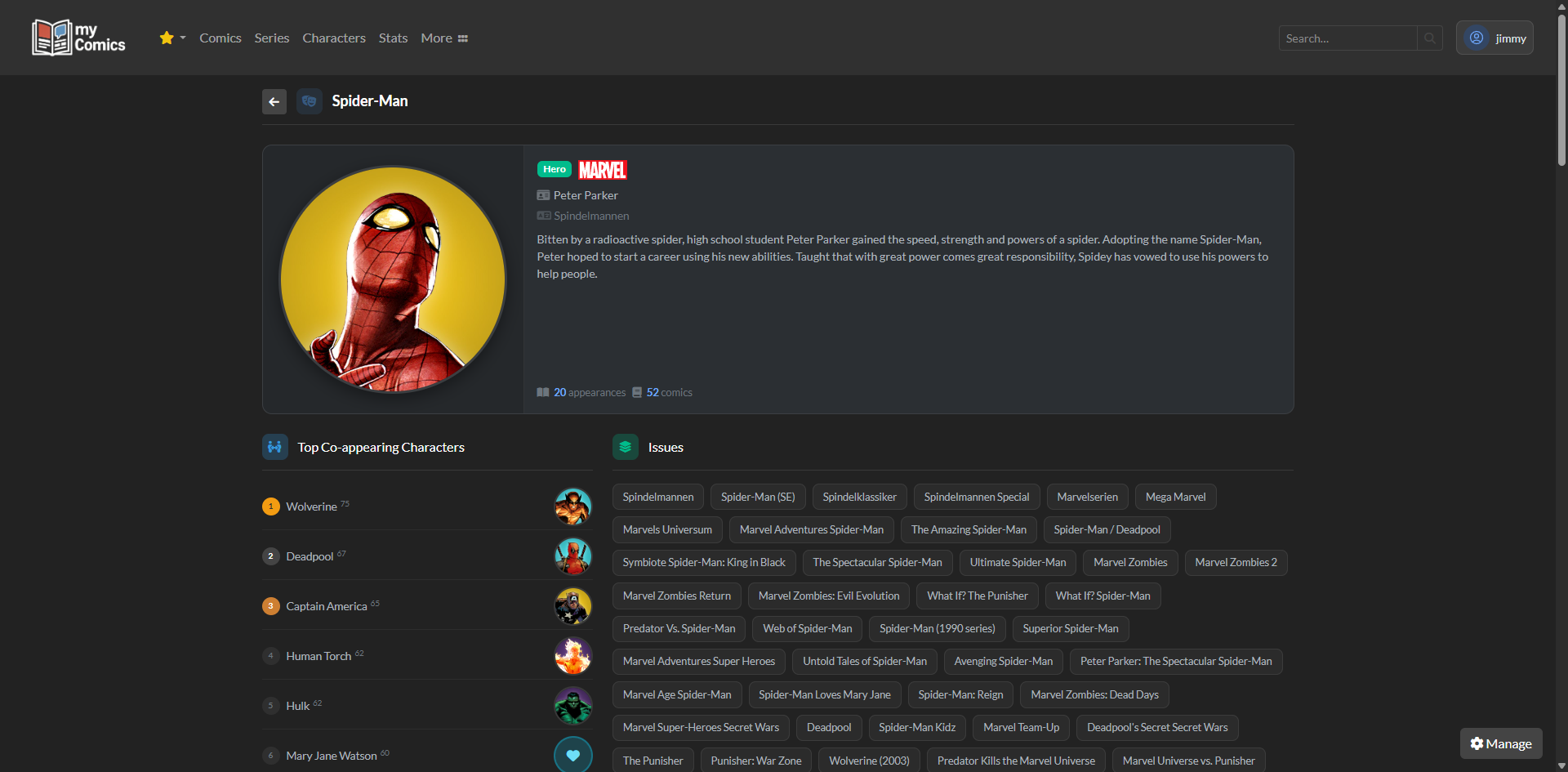Open Superior Spider-Man series
The height and width of the screenshot is (772, 1568).
[1071, 628]
